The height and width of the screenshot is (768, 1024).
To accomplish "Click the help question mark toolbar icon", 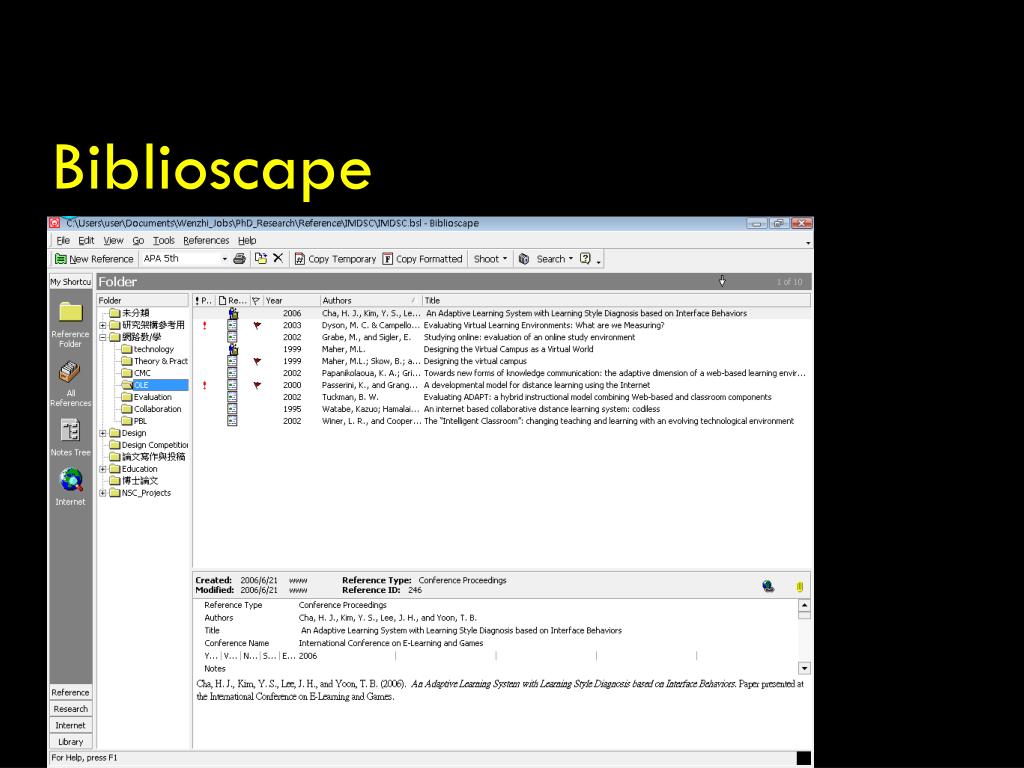I will coord(585,259).
